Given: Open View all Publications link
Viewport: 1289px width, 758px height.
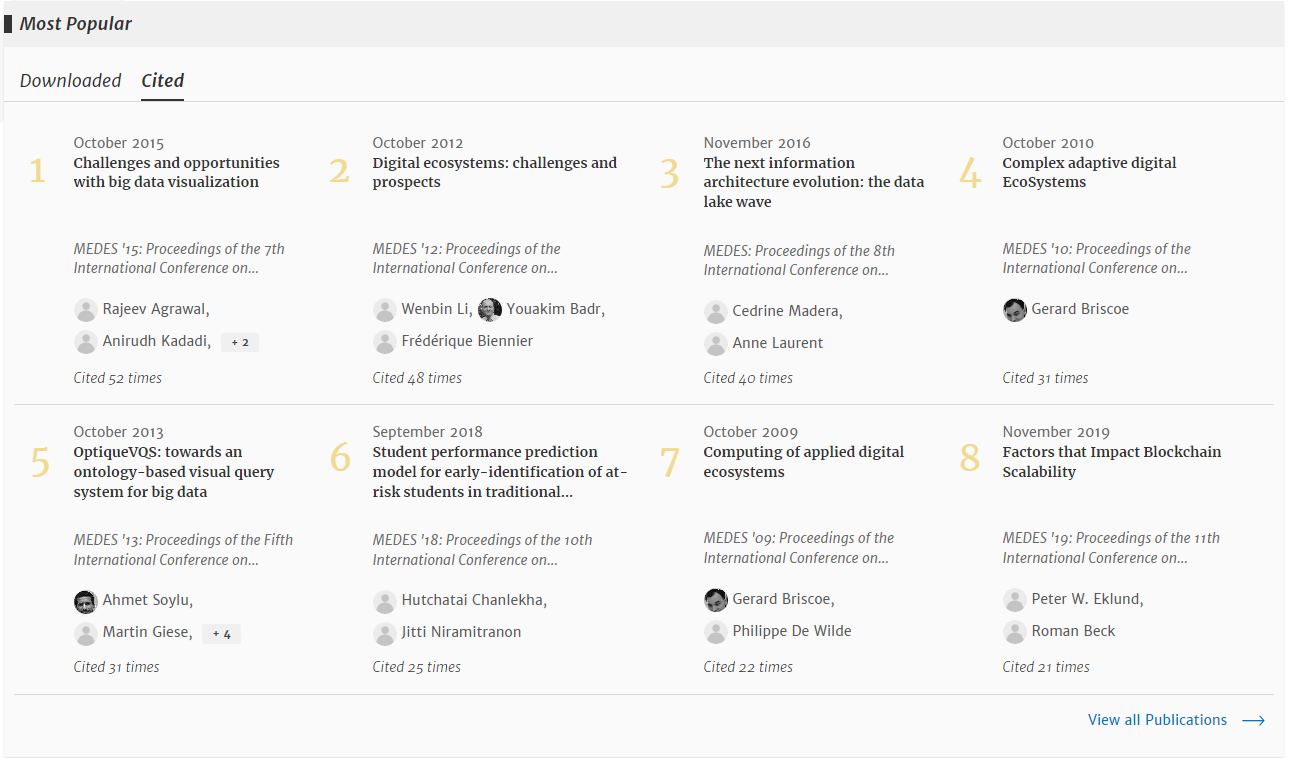Looking at the screenshot, I should (x=1157, y=720).
